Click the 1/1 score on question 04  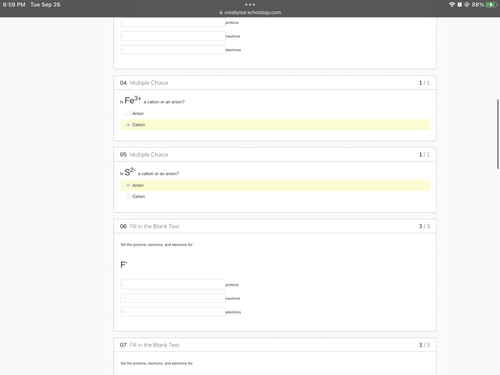click(424, 83)
